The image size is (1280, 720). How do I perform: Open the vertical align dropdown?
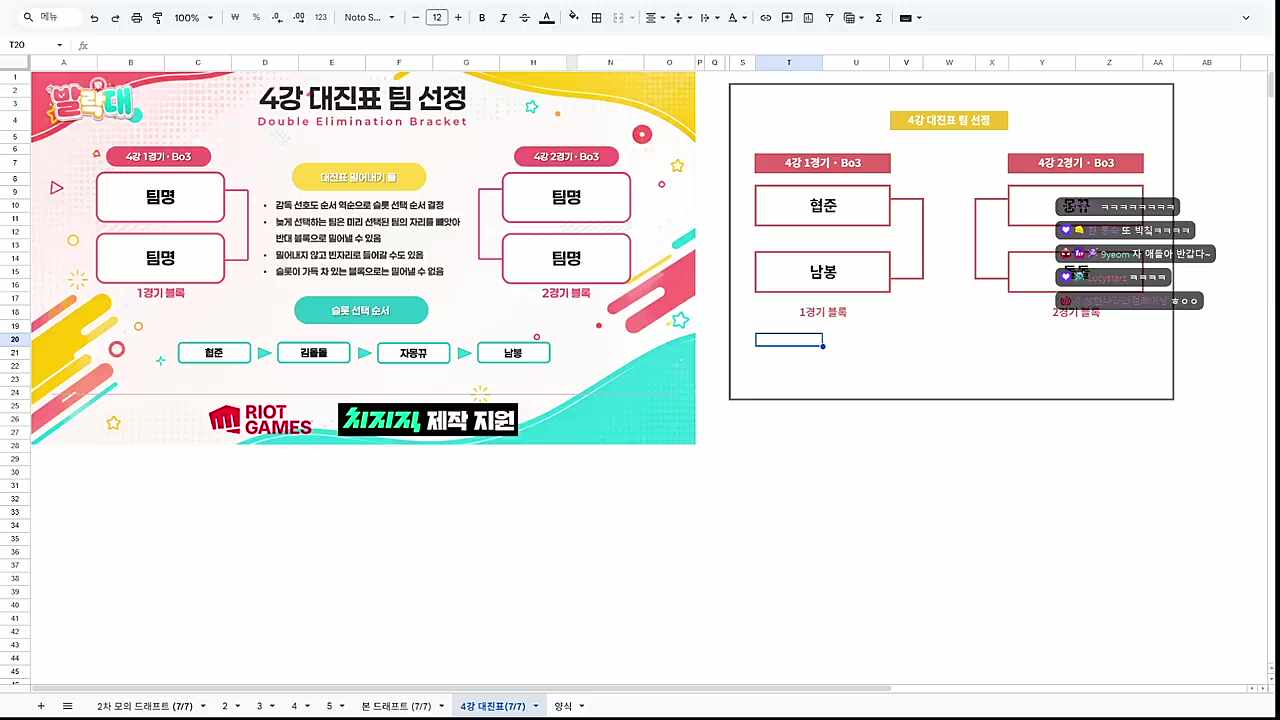coord(681,18)
